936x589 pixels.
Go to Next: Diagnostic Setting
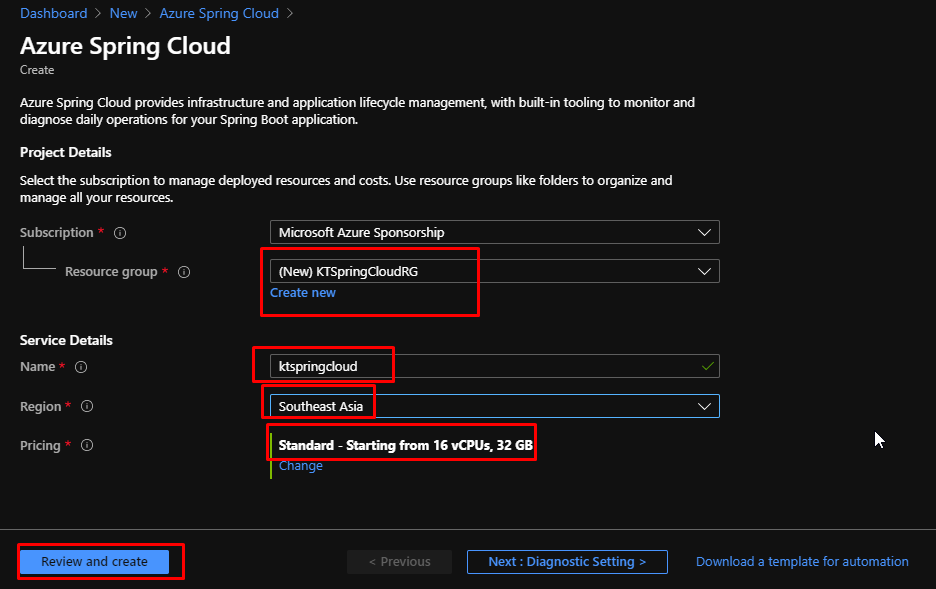point(566,562)
